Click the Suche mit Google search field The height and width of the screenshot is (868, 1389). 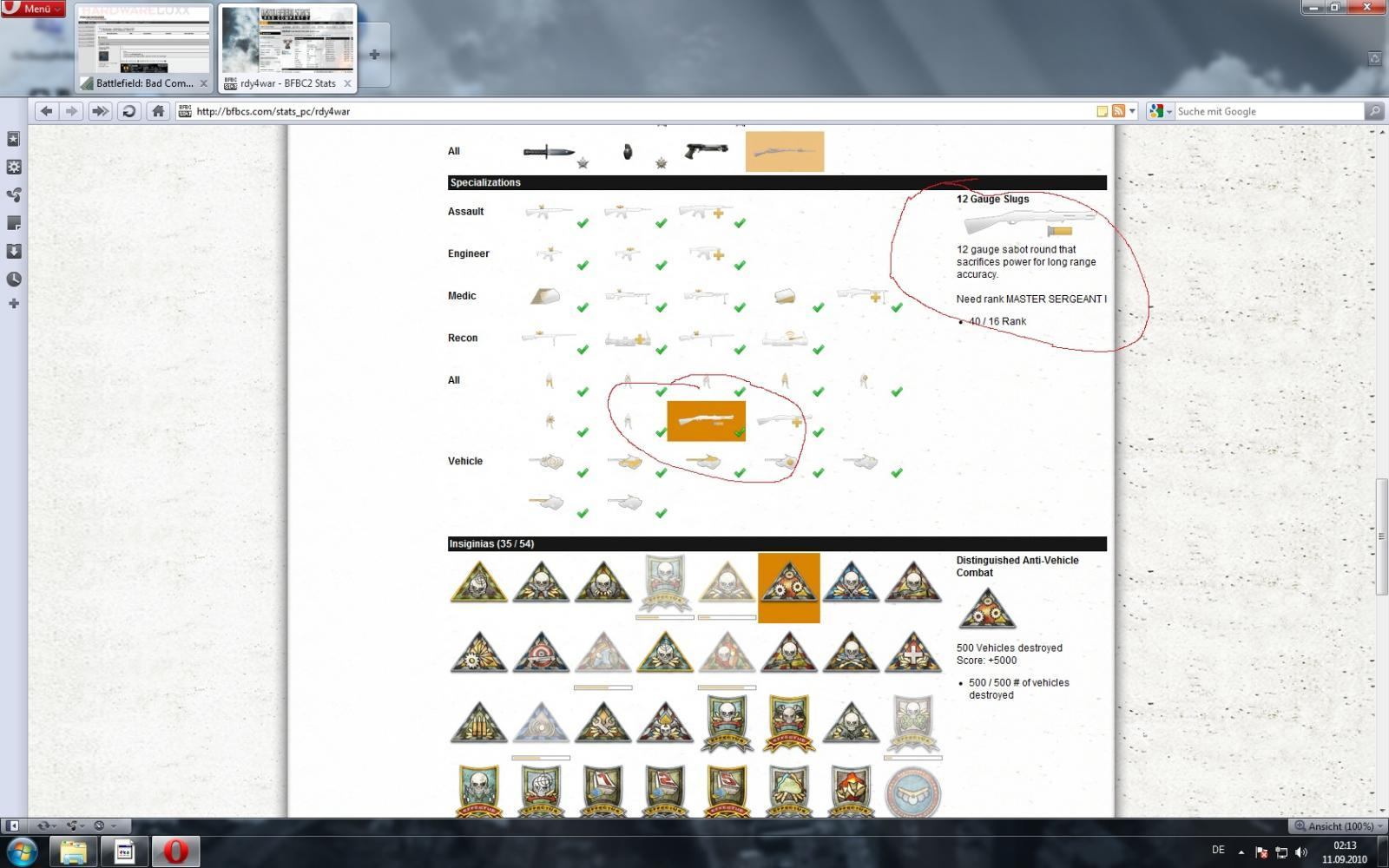pyautogui.click(x=1270, y=111)
